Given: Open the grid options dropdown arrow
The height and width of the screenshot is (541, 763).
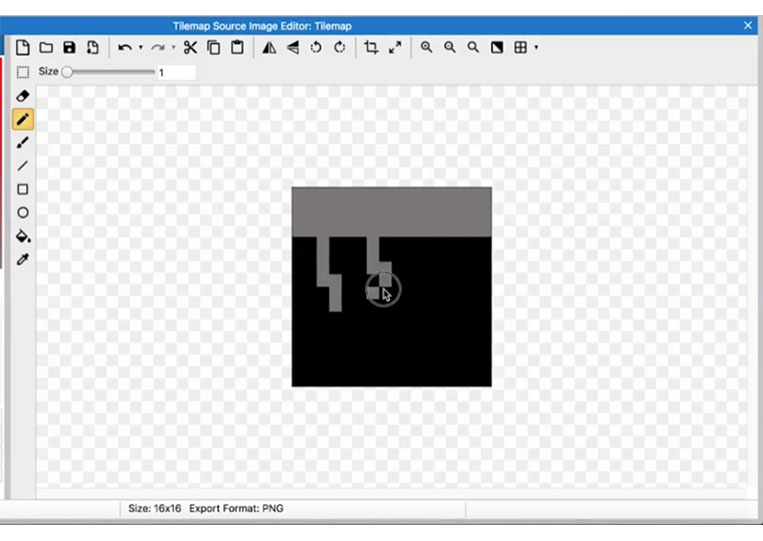Looking at the screenshot, I should (536, 47).
